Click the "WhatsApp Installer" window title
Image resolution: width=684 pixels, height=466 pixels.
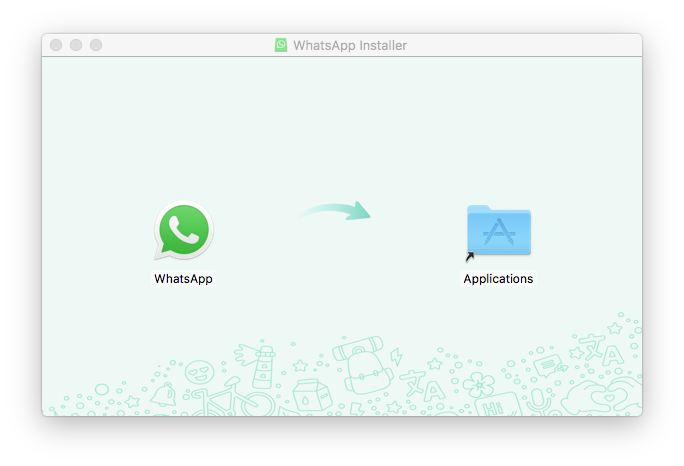[350, 45]
